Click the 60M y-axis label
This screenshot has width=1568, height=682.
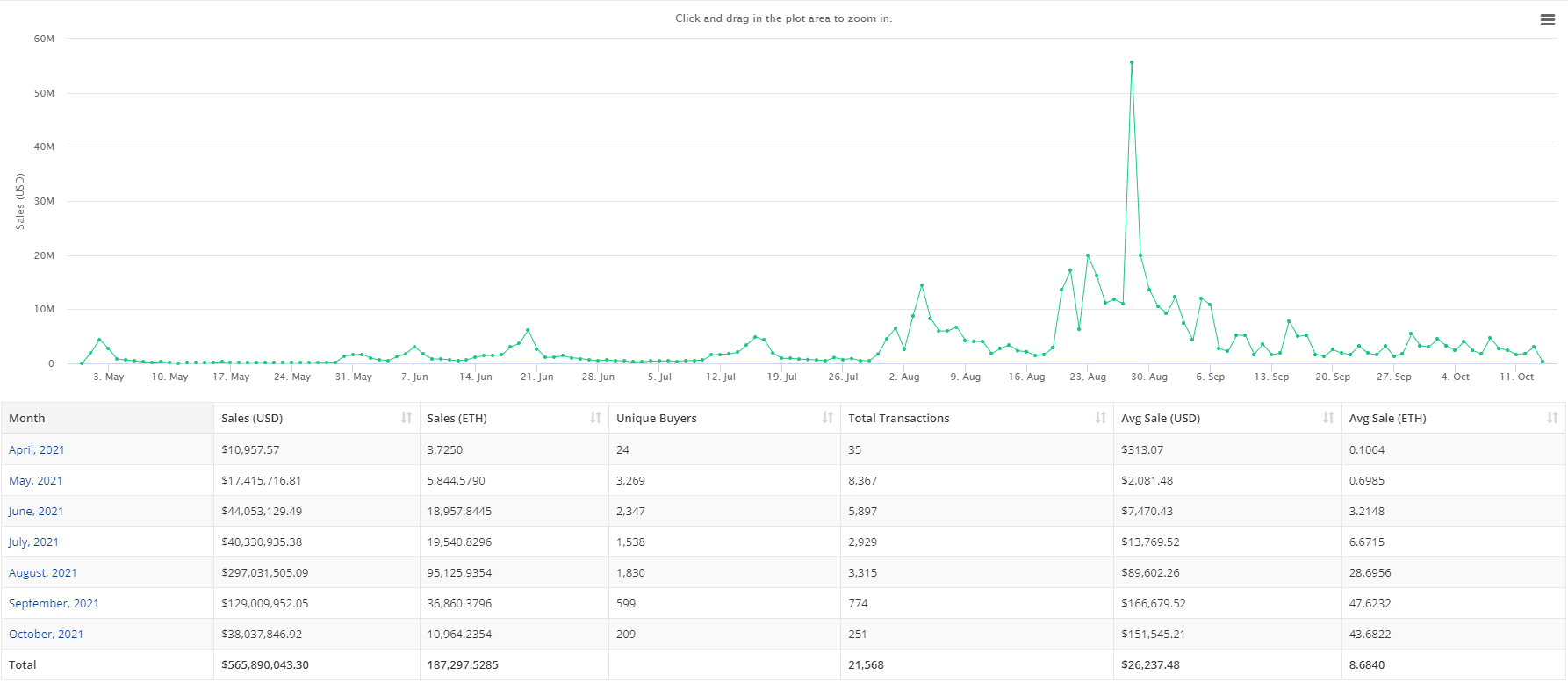tap(44, 39)
